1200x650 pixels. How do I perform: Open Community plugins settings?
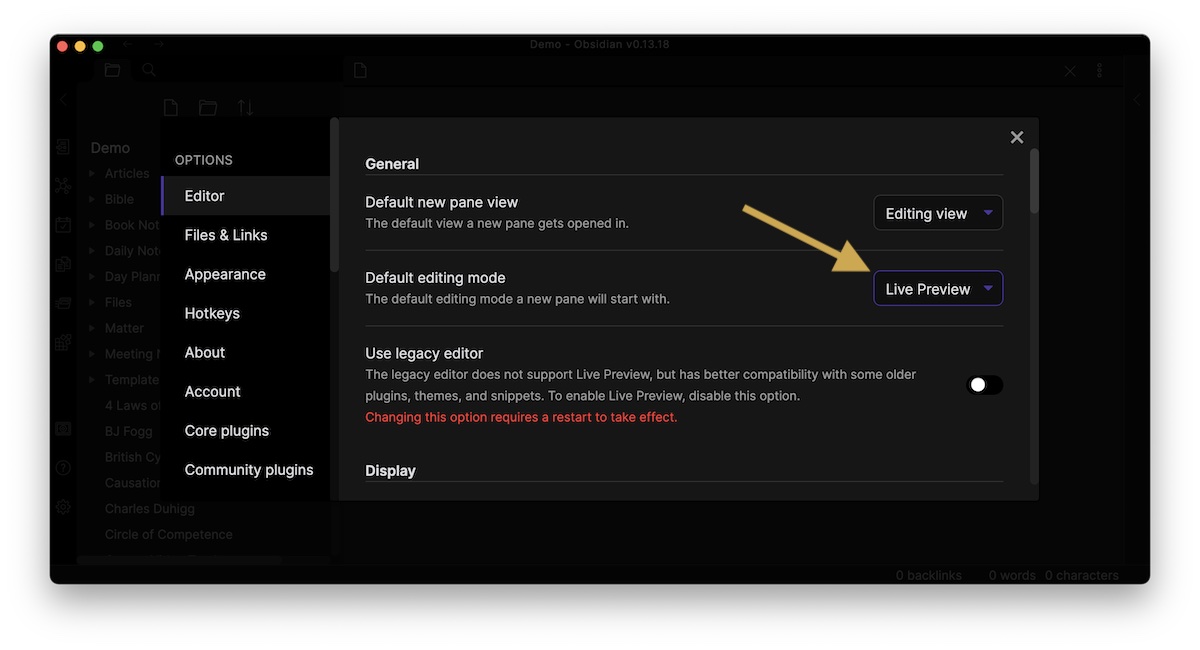(246, 469)
